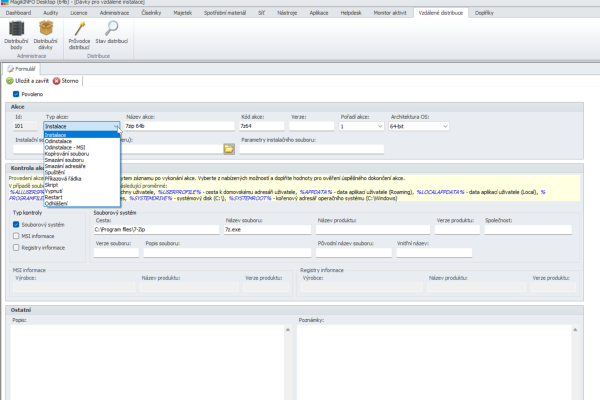Open Stav distribucí magnifier icon
This screenshot has height=400, width=600.
pos(111,28)
